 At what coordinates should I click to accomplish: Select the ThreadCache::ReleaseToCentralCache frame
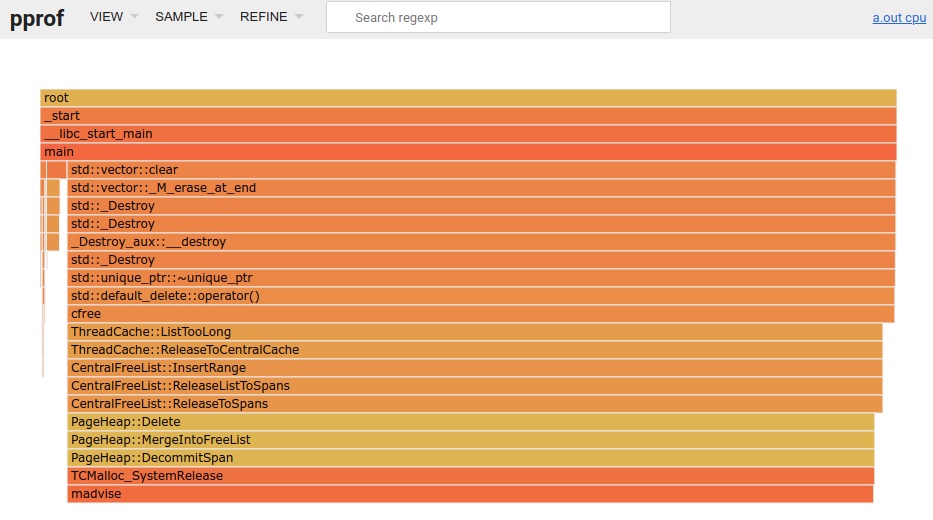(475, 350)
